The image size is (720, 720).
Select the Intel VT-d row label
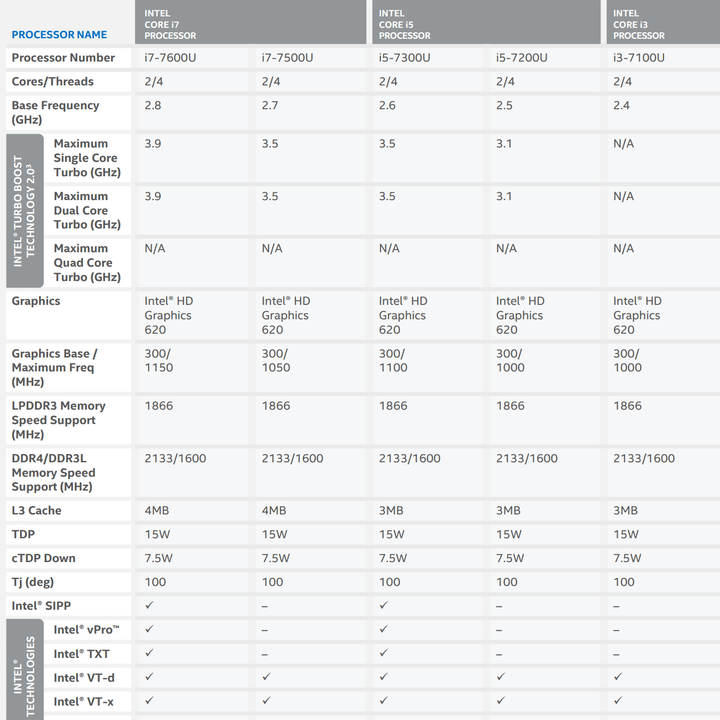coord(84,678)
